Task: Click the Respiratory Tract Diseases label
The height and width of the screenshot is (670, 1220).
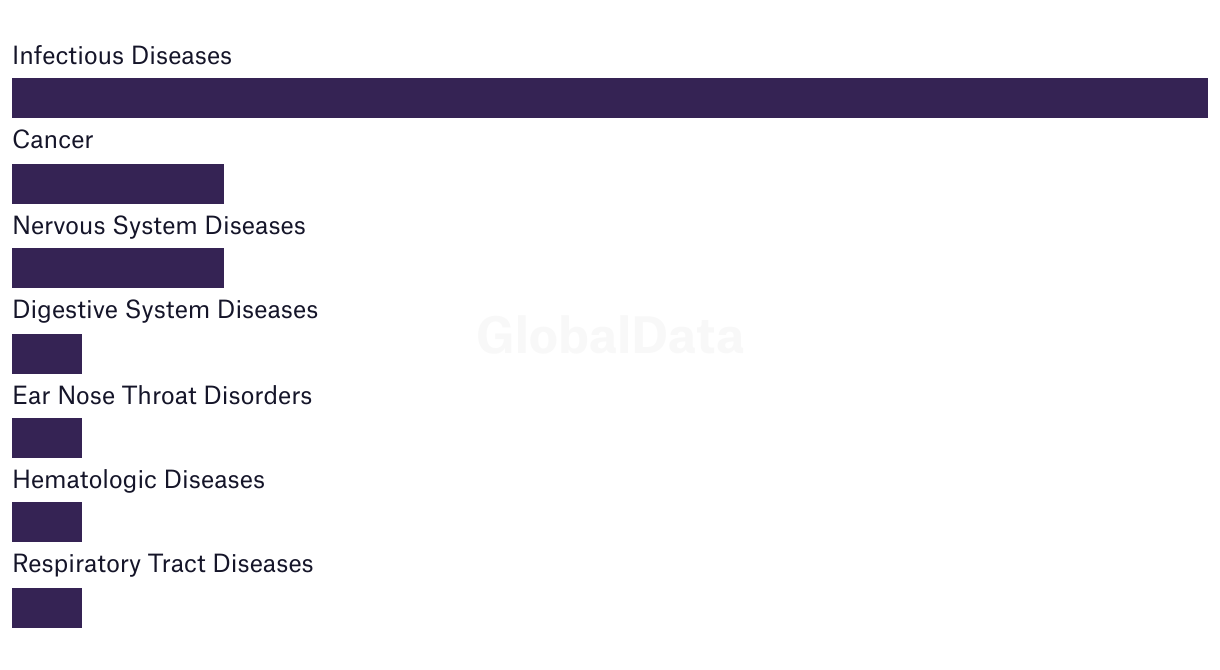Action: click(162, 564)
